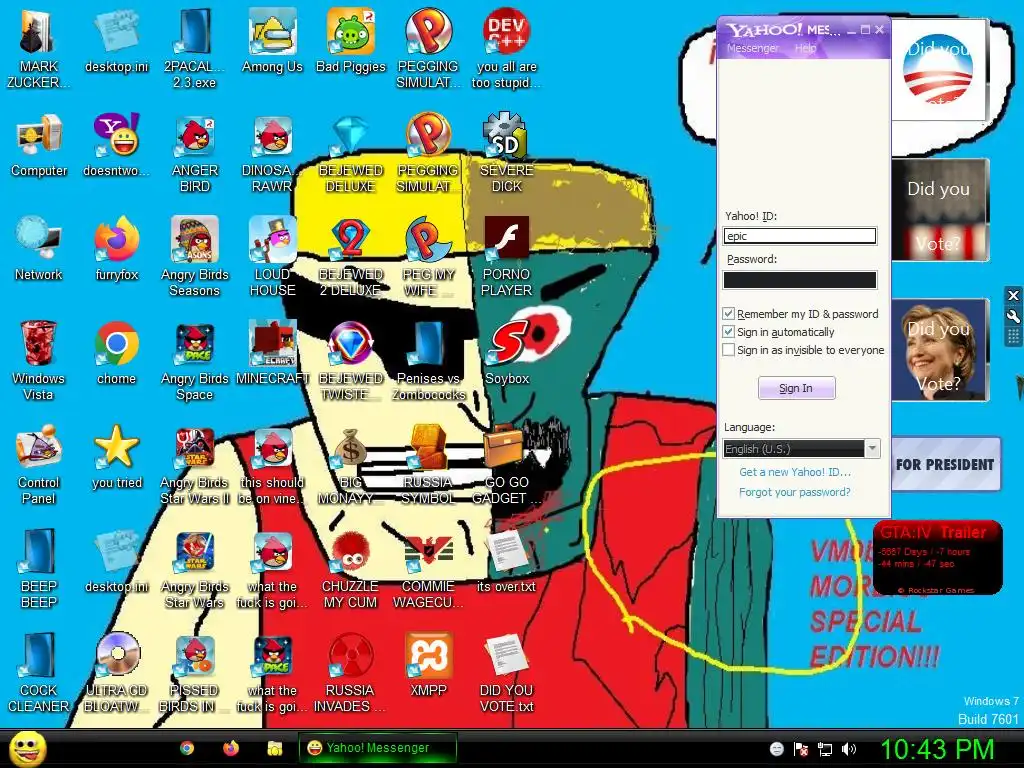Click the action center flag tray icon
Screen dimensions: 1024x768
point(801,749)
